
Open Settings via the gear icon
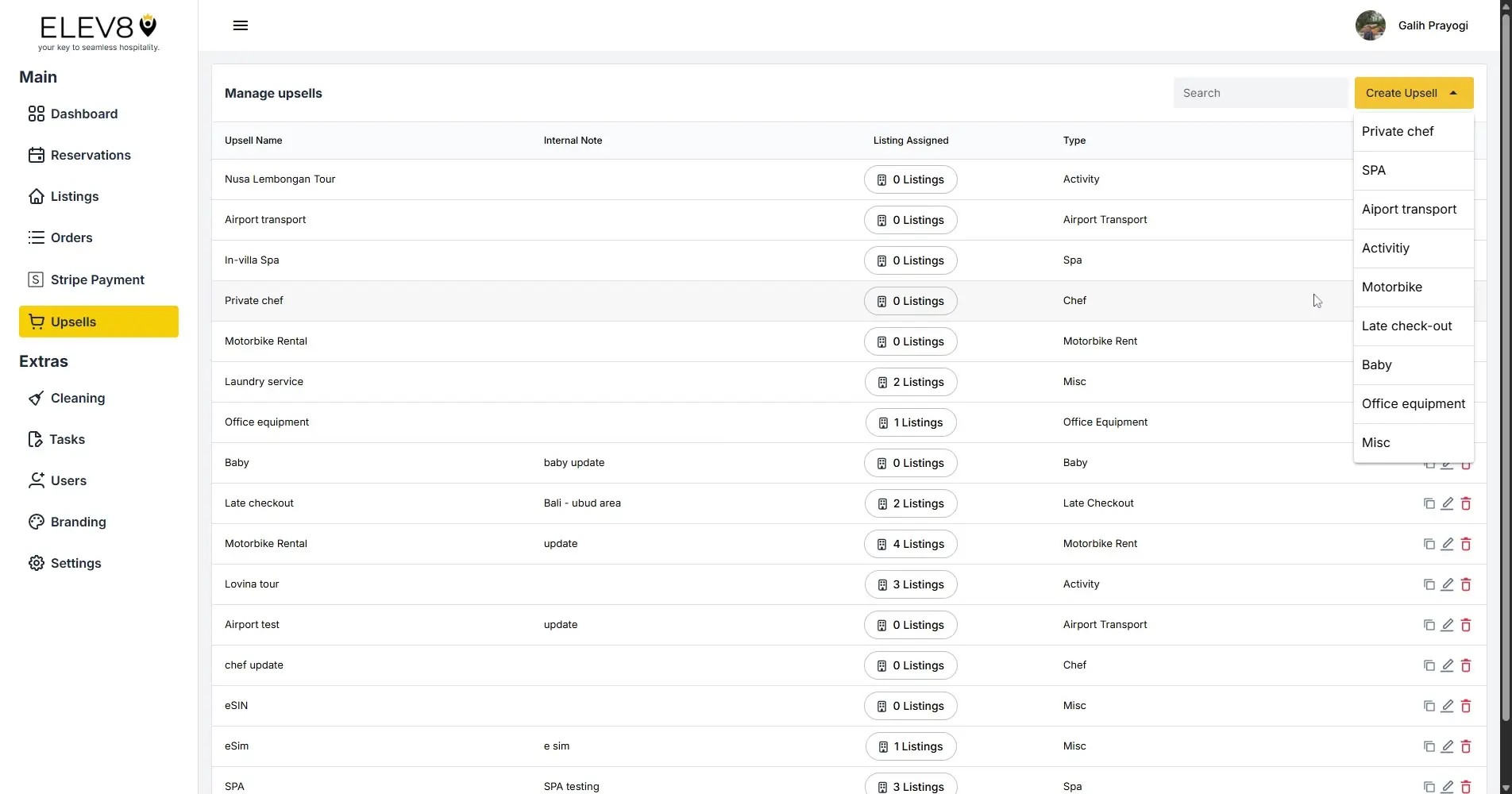[x=36, y=563]
